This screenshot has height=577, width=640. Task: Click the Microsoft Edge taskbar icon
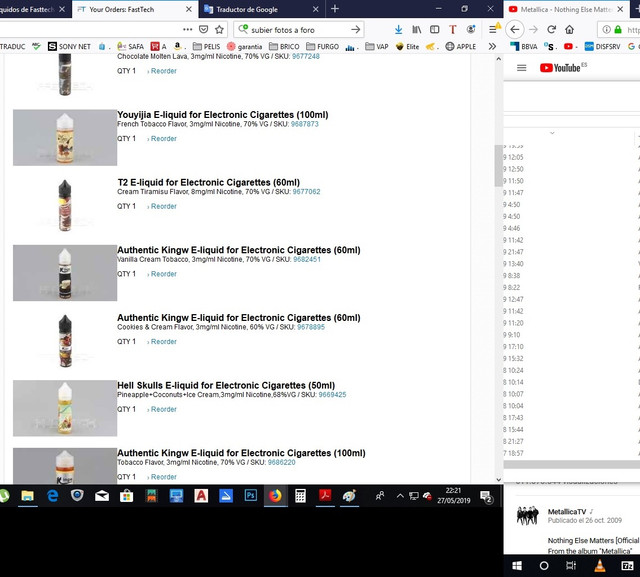tap(52, 496)
